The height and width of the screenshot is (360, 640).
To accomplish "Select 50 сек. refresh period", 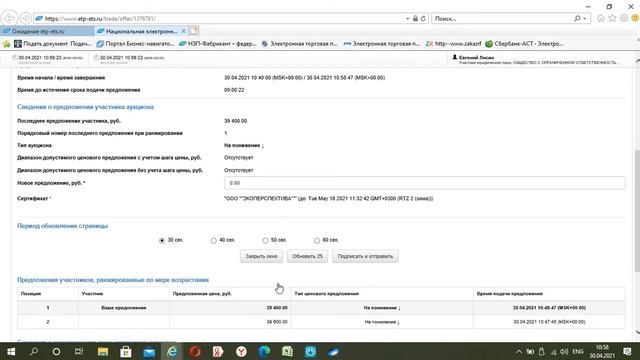I will pos(265,240).
